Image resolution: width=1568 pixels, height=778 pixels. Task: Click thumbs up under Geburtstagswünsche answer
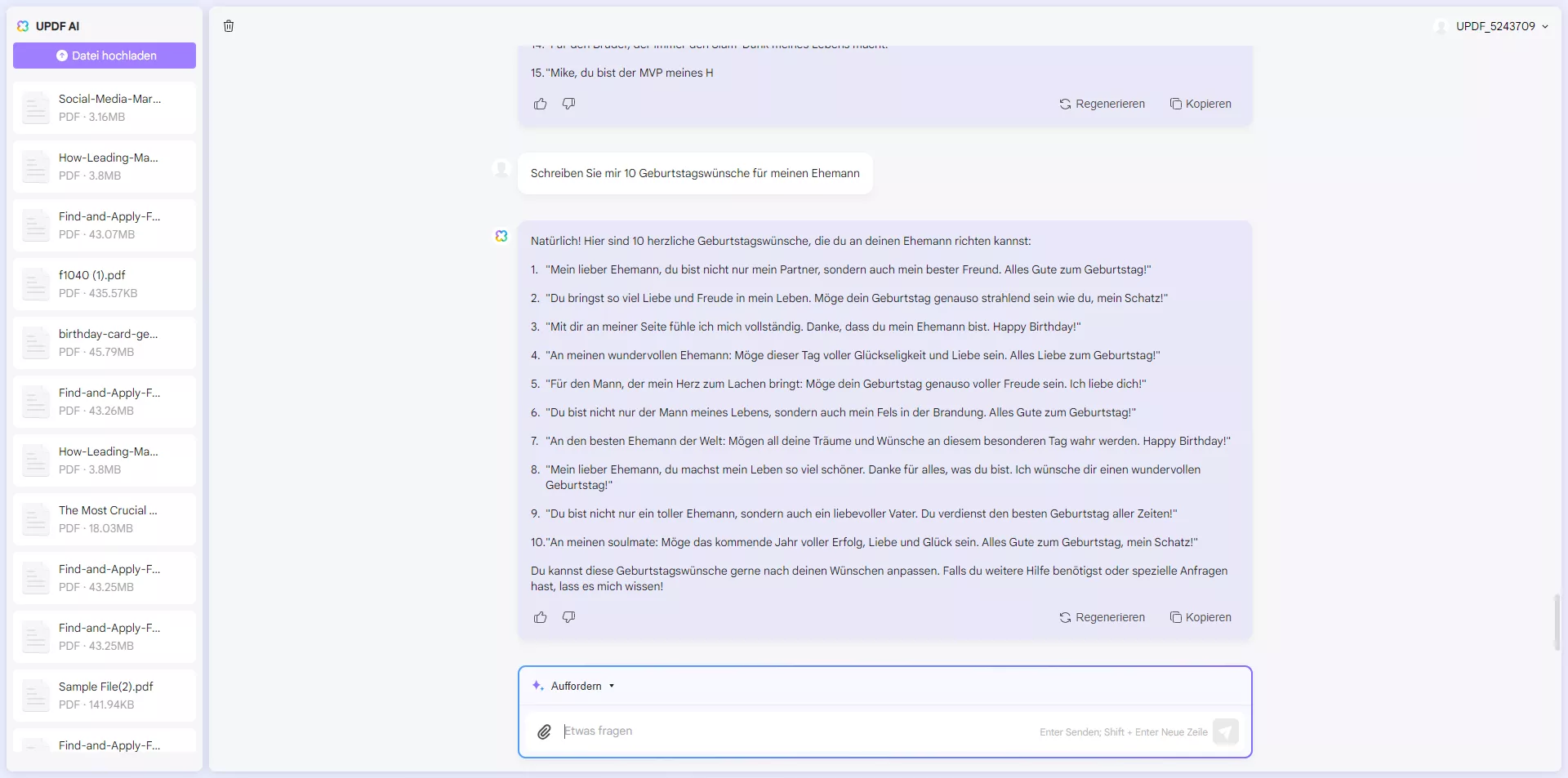541,617
